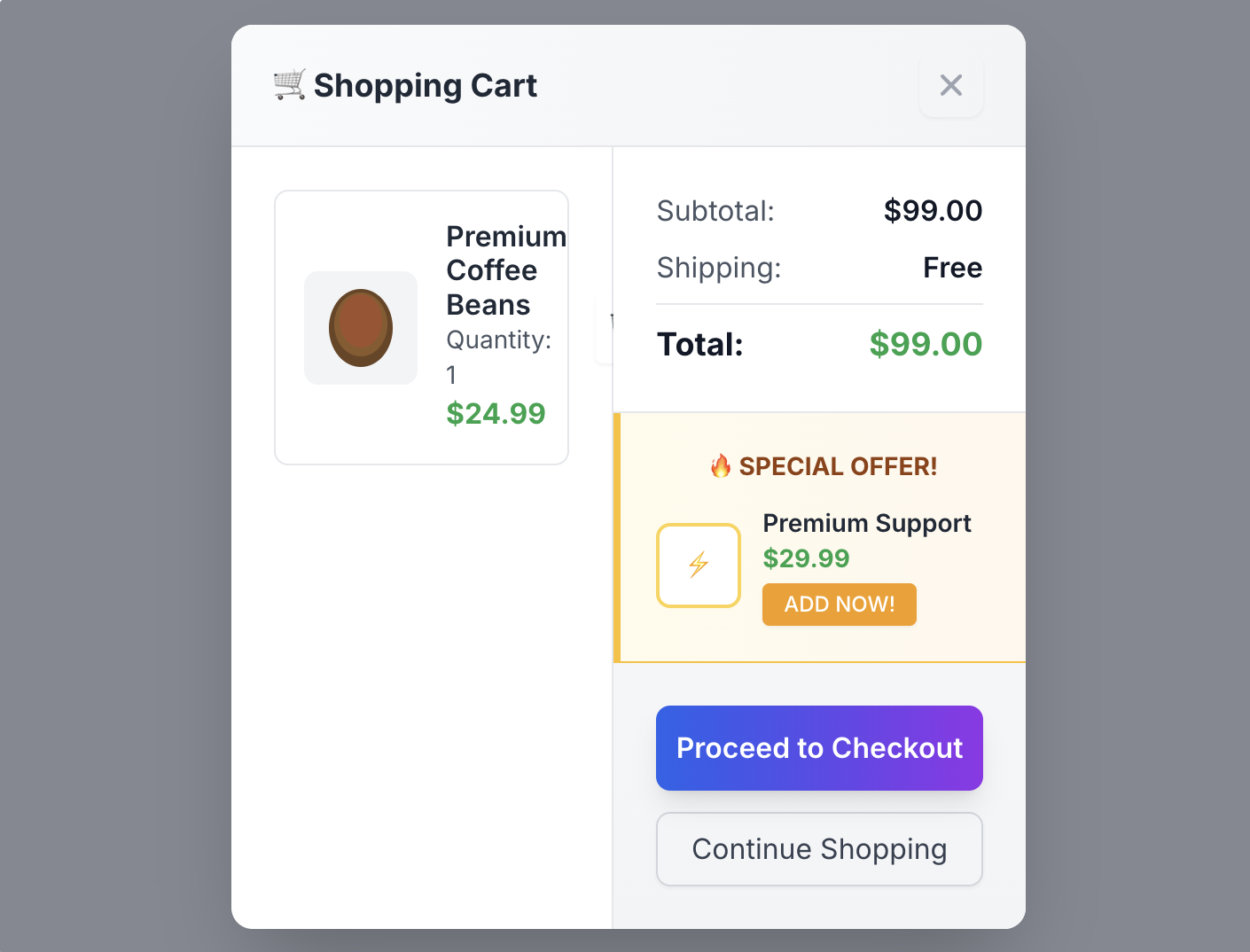Dismiss the Shopping Cart dialog
The image size is (1250, 952).
click(x=951, y=85)
